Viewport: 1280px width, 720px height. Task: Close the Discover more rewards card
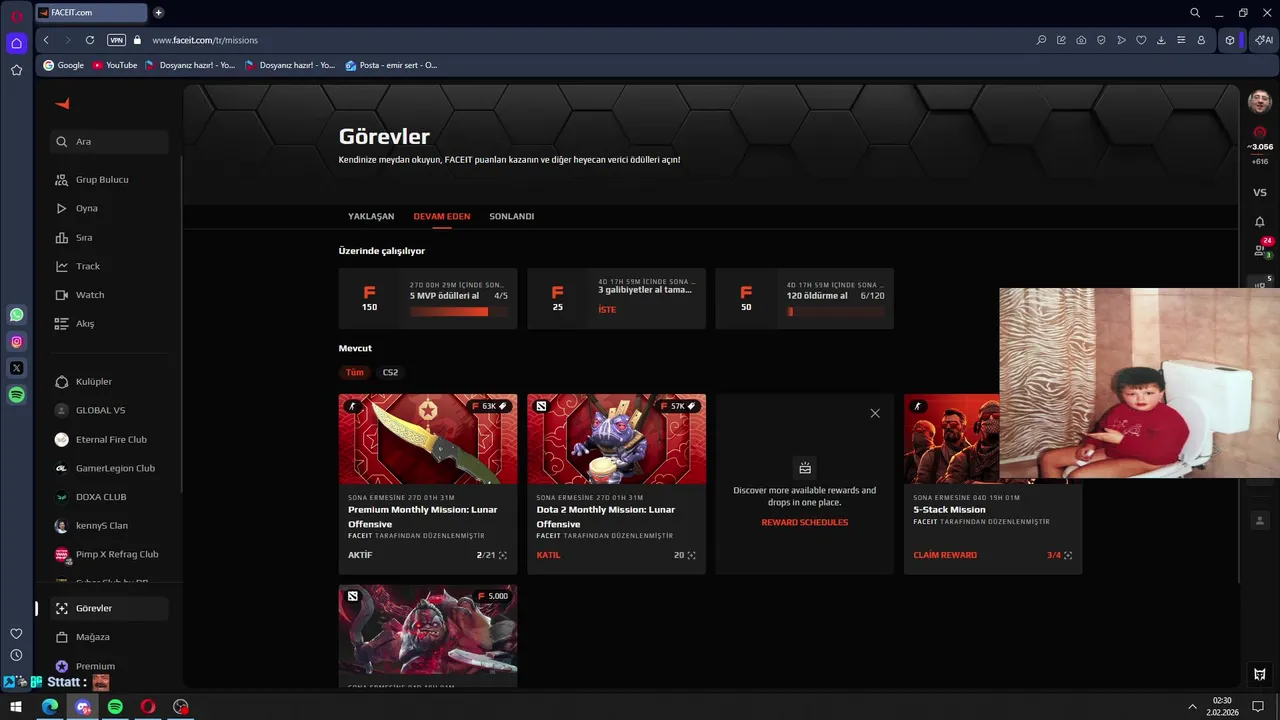(x=875, y=413)
